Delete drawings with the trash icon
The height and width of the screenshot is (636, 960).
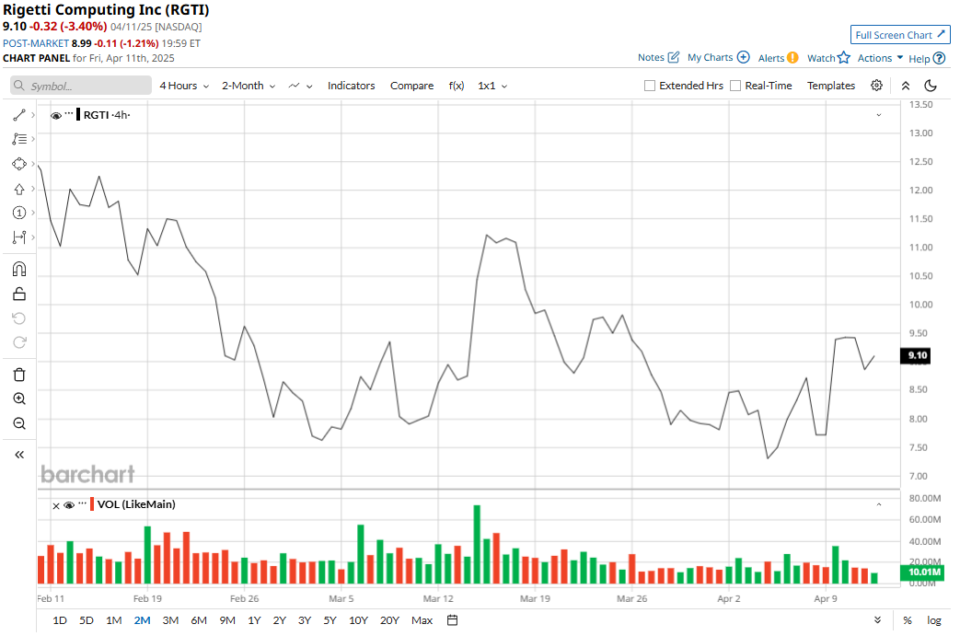click(x=19, y=375)
